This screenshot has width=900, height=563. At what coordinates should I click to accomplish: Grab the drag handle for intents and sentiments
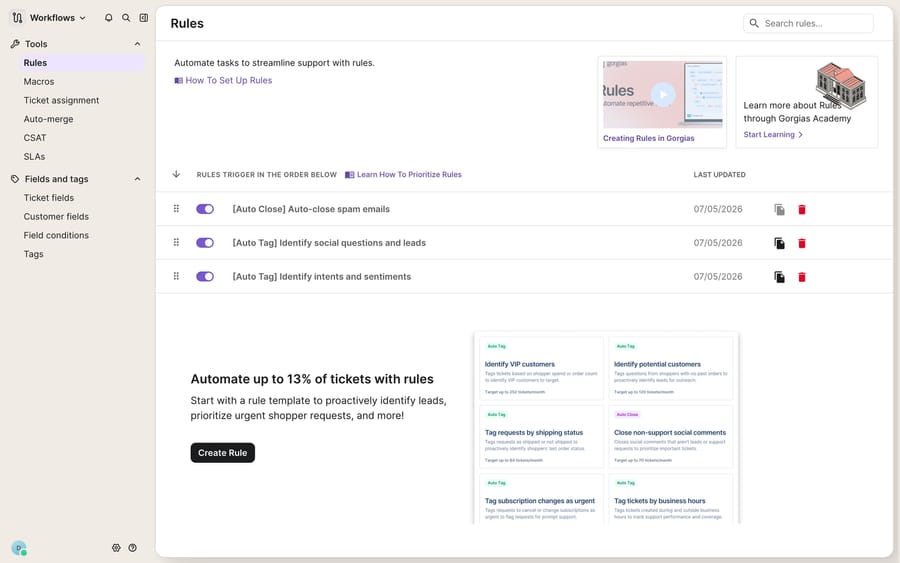tap(176, 277)
